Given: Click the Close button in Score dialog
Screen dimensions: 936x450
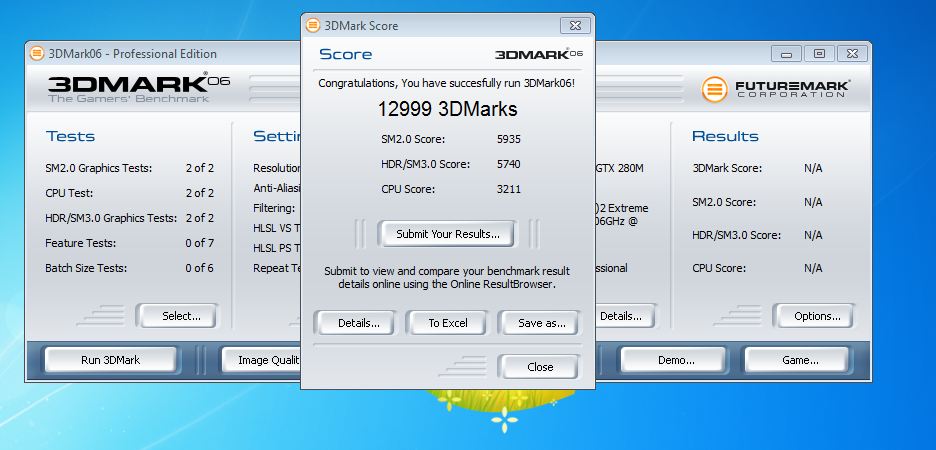Looking at the screenshot, I should (x=540, y=367).
